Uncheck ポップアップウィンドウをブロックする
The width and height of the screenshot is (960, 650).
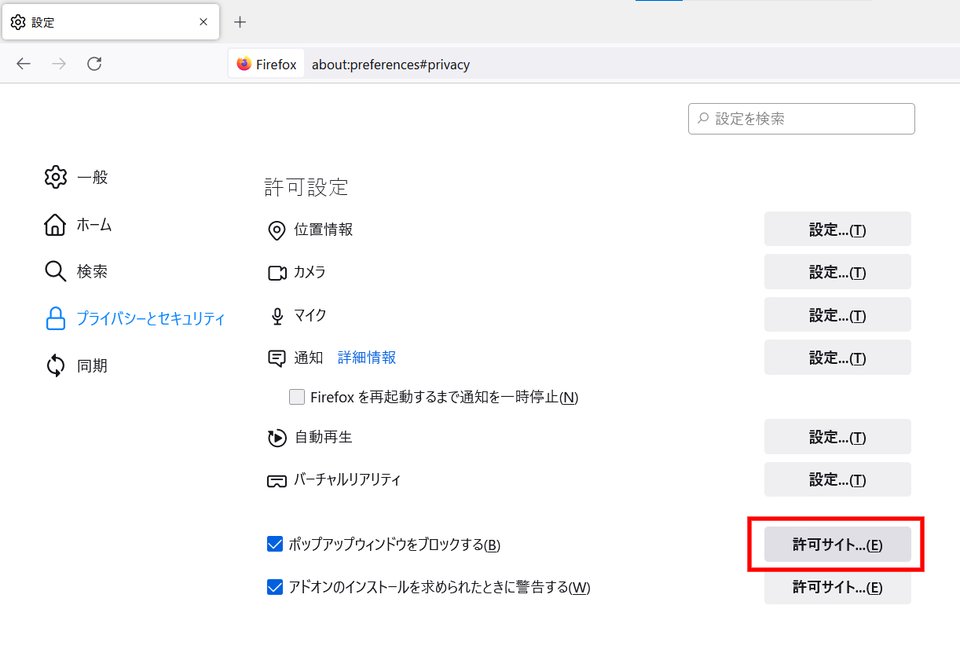[x=275, y=544]
